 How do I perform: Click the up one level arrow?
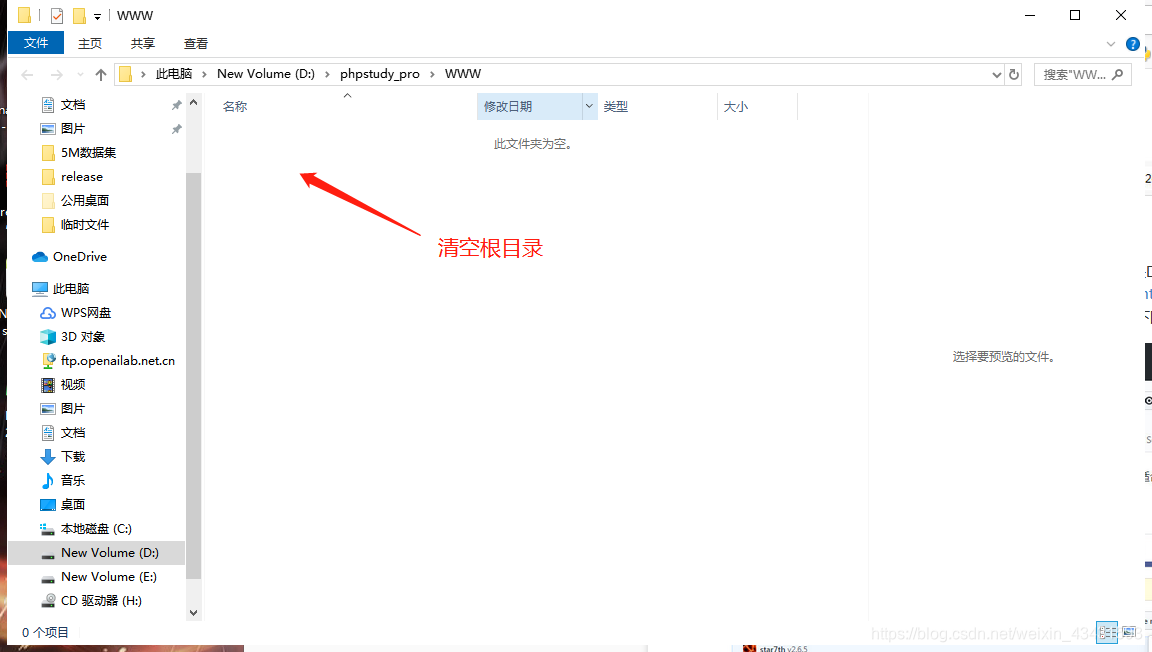100,74
